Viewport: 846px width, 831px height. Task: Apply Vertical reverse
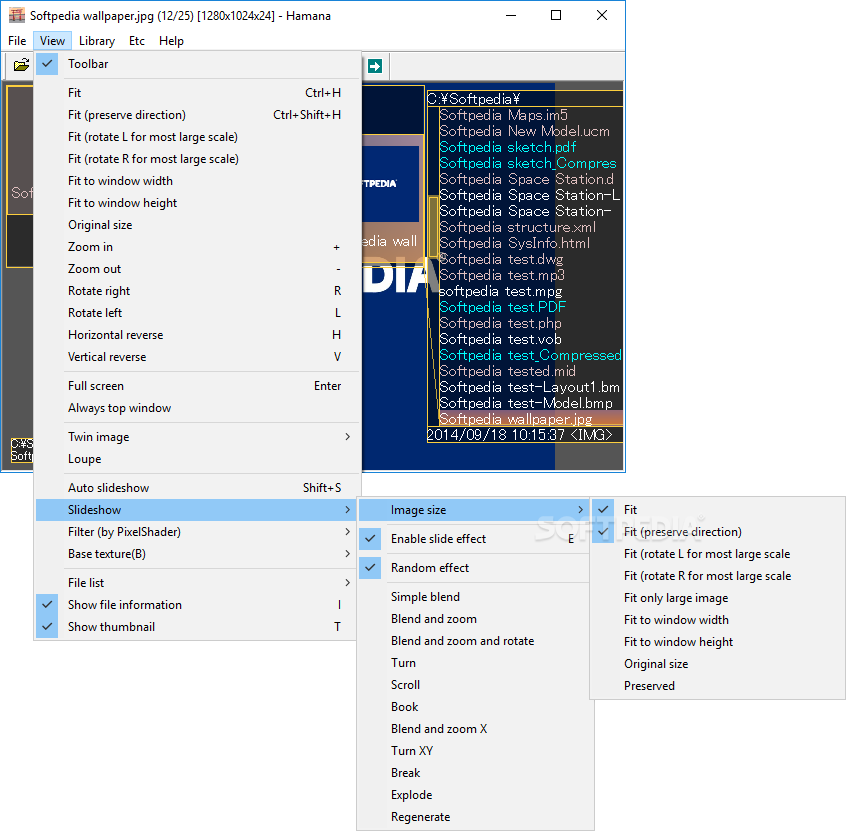pos(197,357)
